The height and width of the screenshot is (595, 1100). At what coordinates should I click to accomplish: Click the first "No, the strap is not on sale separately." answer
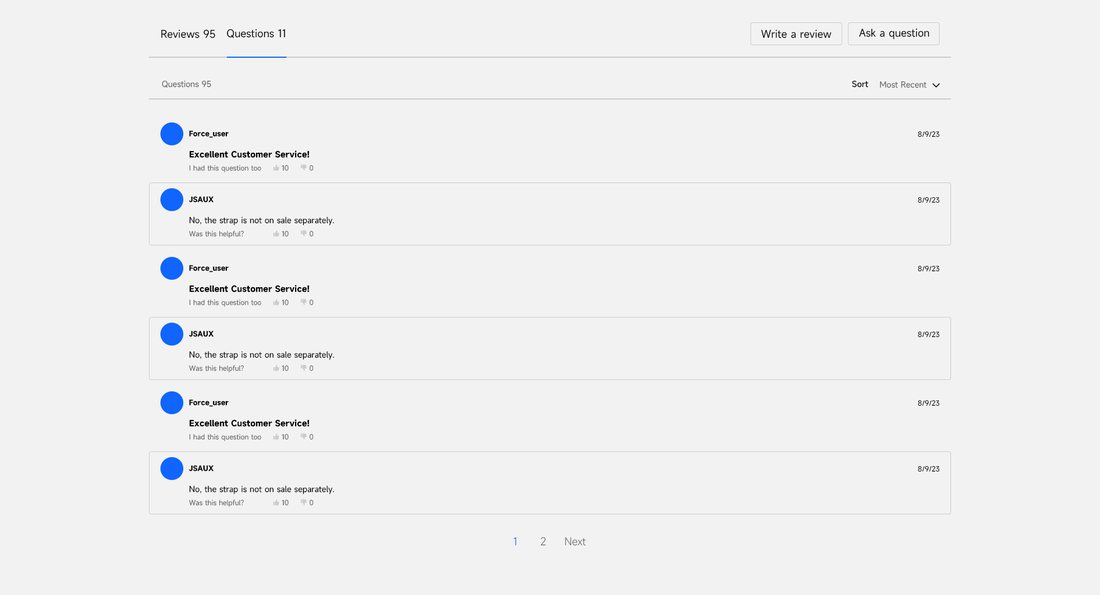tap(262, 220)
